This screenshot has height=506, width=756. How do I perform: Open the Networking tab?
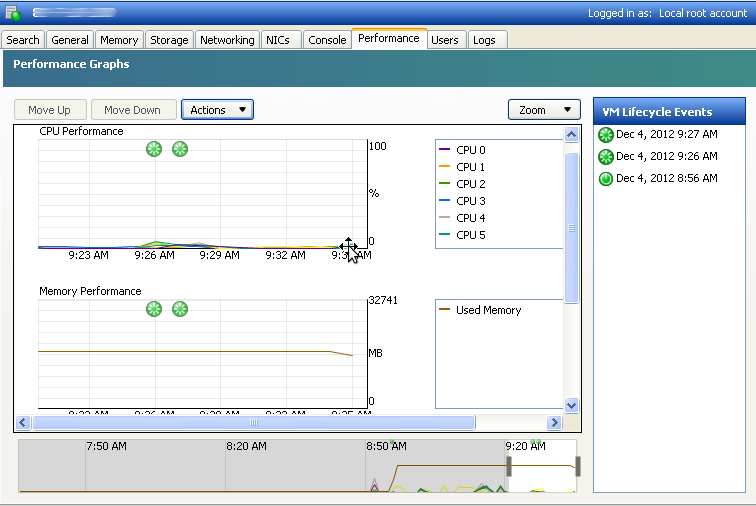[x=227, y=40]
